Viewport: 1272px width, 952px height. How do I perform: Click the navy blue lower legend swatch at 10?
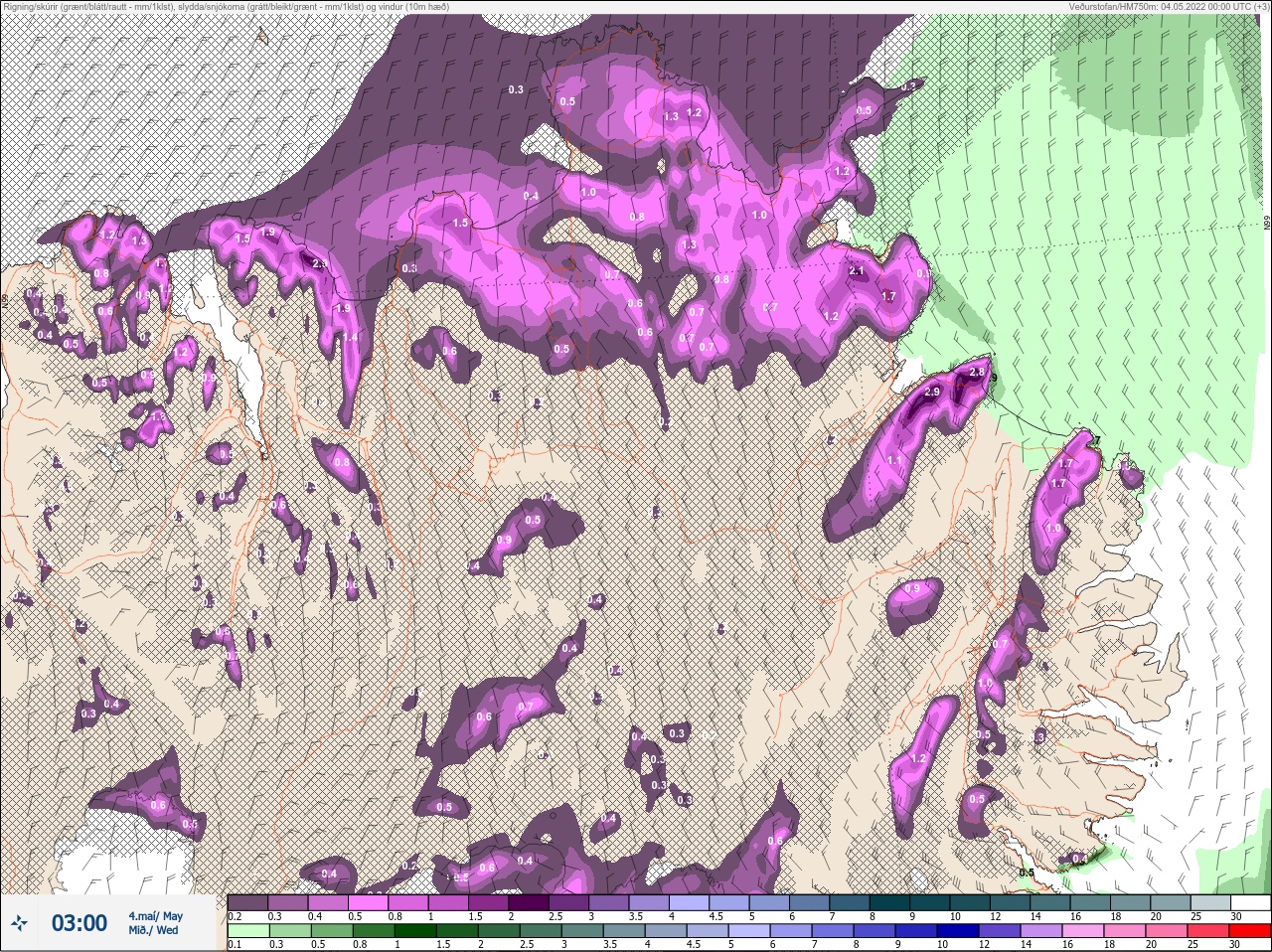[958, 931]
